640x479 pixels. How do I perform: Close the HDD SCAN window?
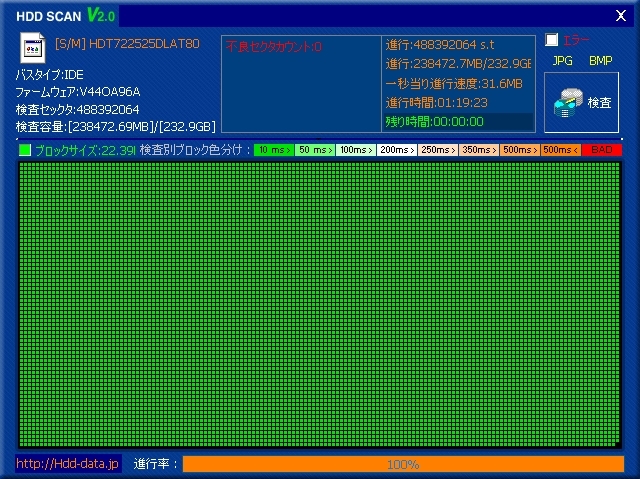pos(621,16)
